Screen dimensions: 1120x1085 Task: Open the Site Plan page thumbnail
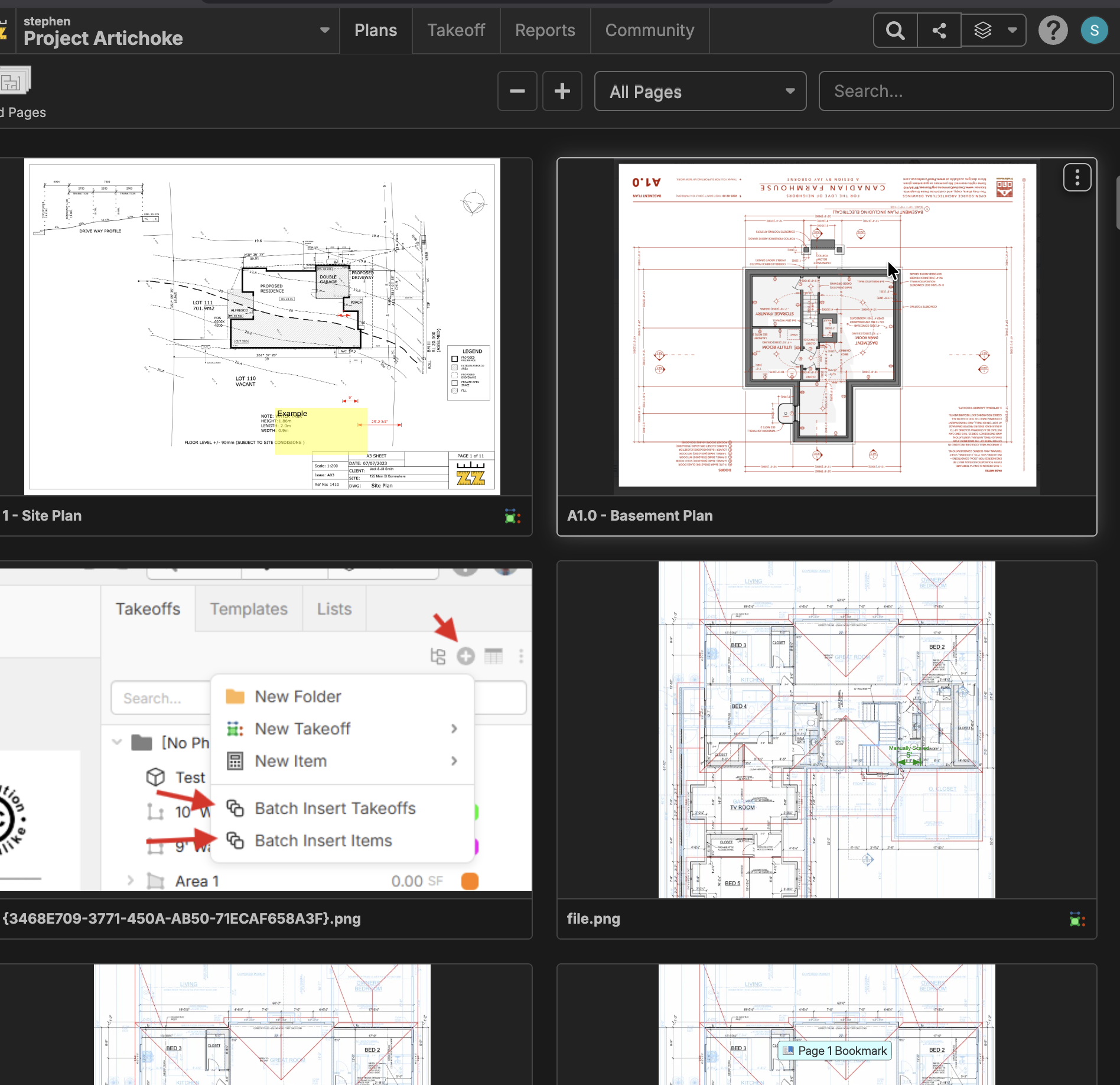pos(262,327)
